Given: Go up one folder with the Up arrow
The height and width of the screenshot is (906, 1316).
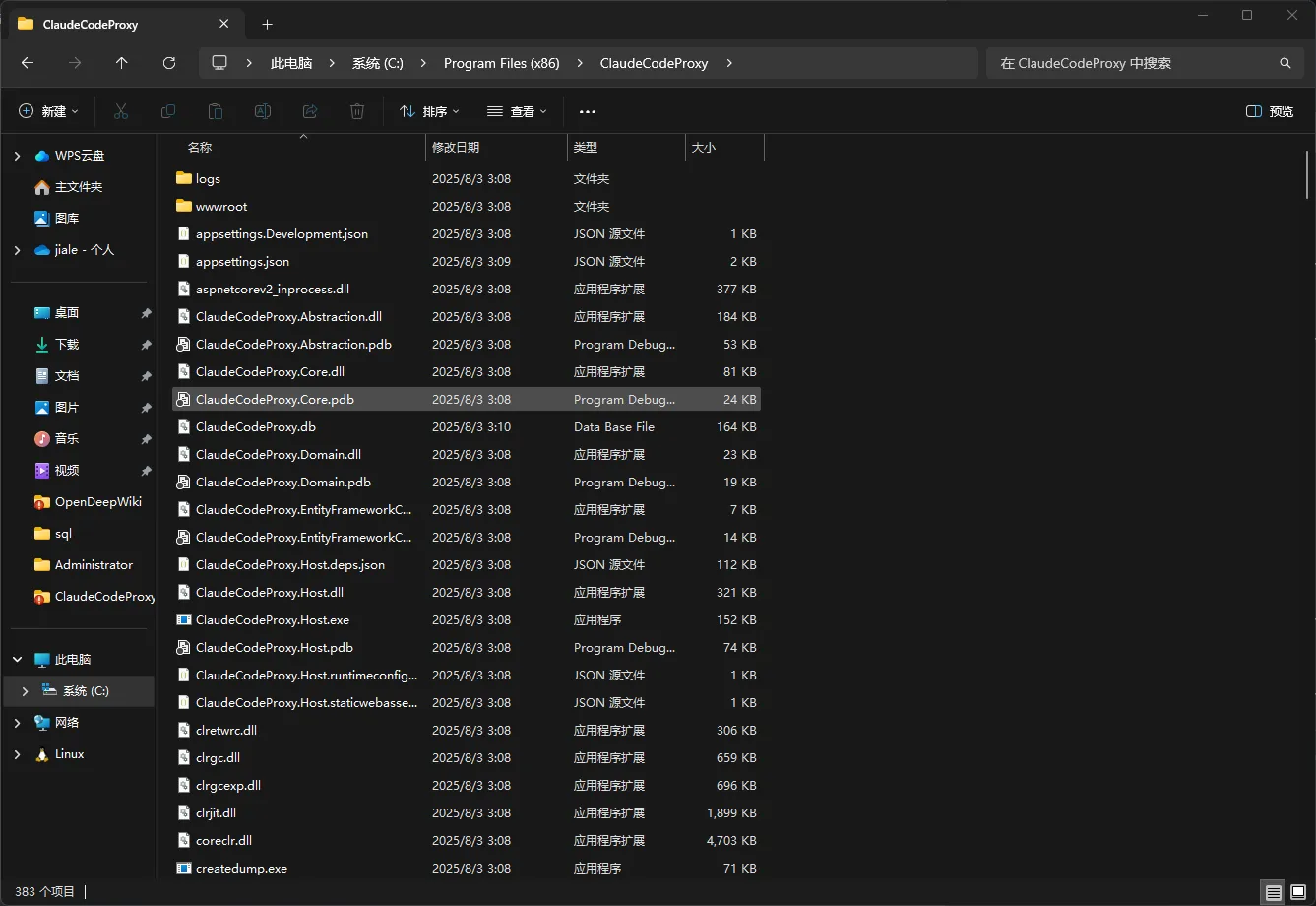Looking at the screenshot, I should click(122, 63).
